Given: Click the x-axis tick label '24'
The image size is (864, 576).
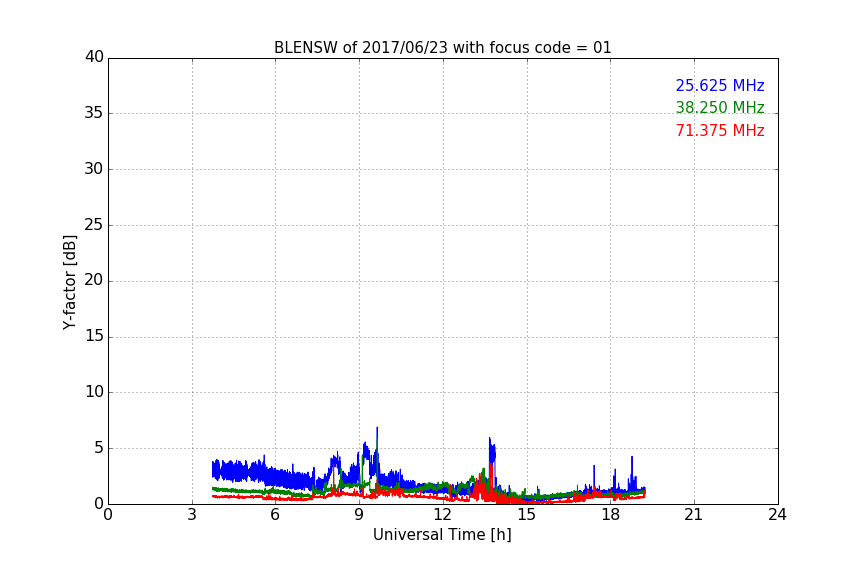Looking at the screenshot, I should [x=778, y=515].
